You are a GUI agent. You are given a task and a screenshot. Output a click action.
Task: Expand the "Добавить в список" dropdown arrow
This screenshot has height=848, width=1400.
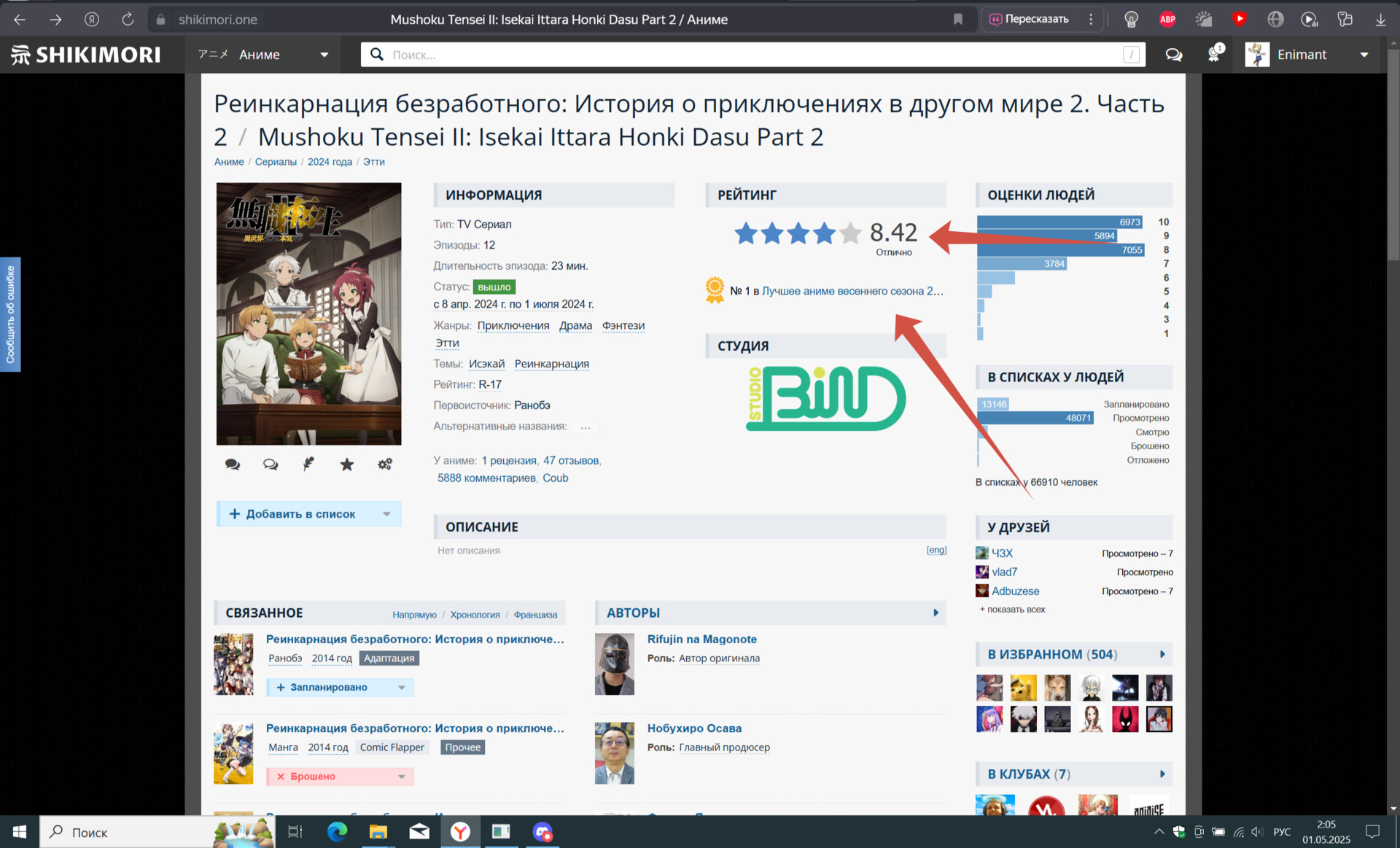[x=386, y=514]
